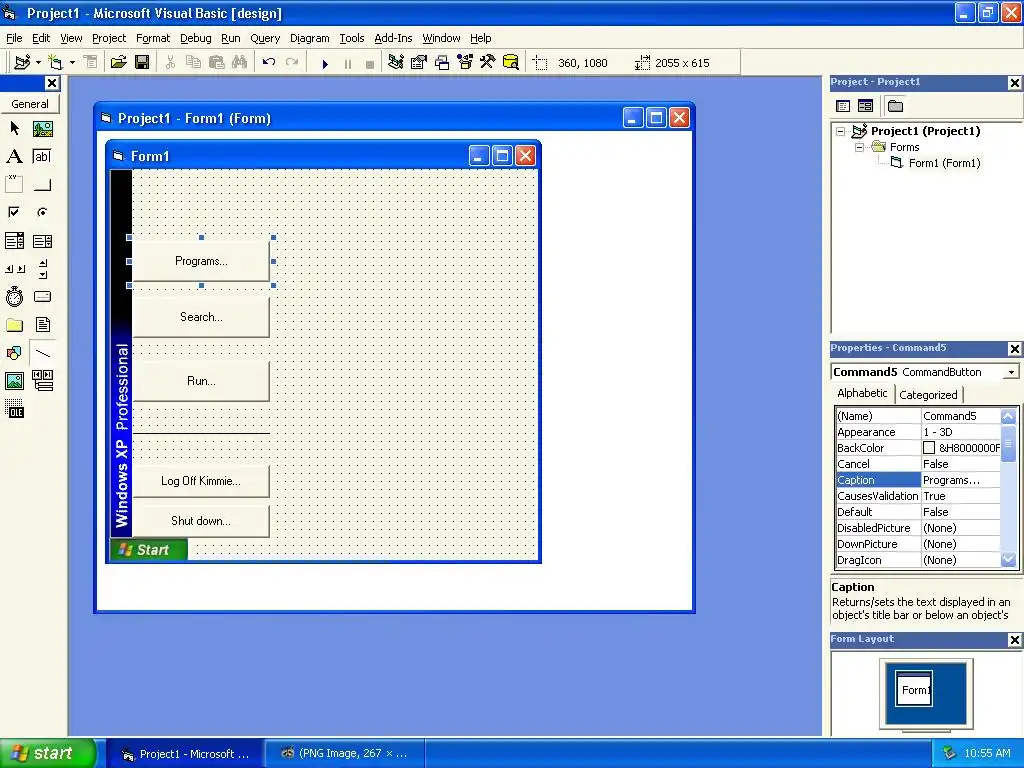Open the Command5 object selector dropdown

click(1011, 372)
